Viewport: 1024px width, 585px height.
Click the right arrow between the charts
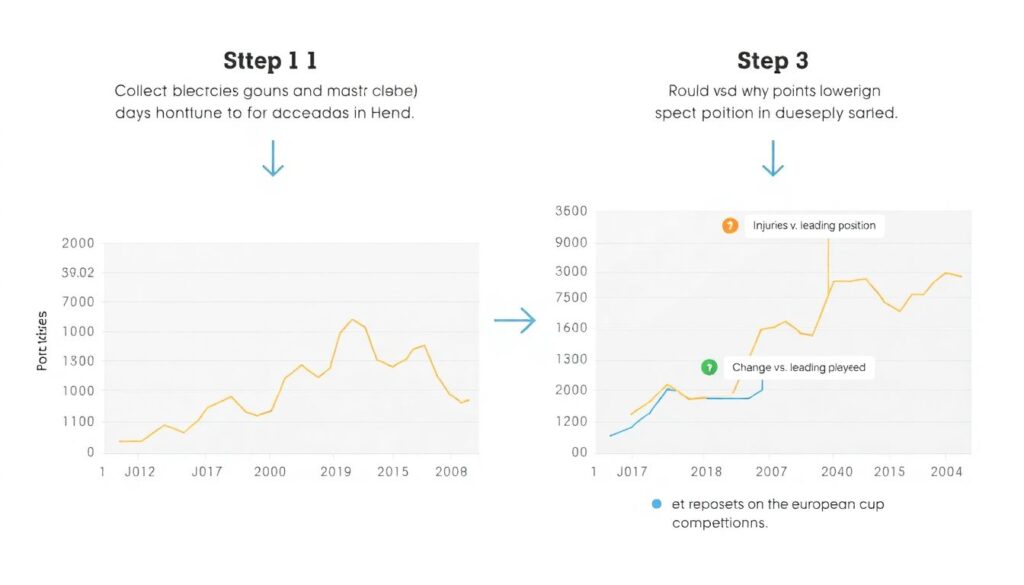514,320
